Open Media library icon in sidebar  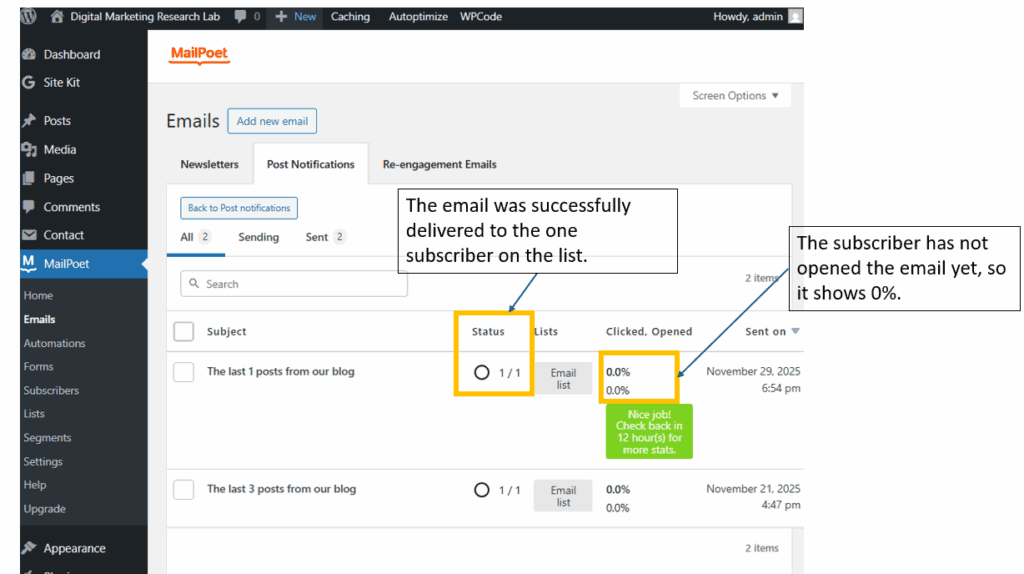coord(29,150)
